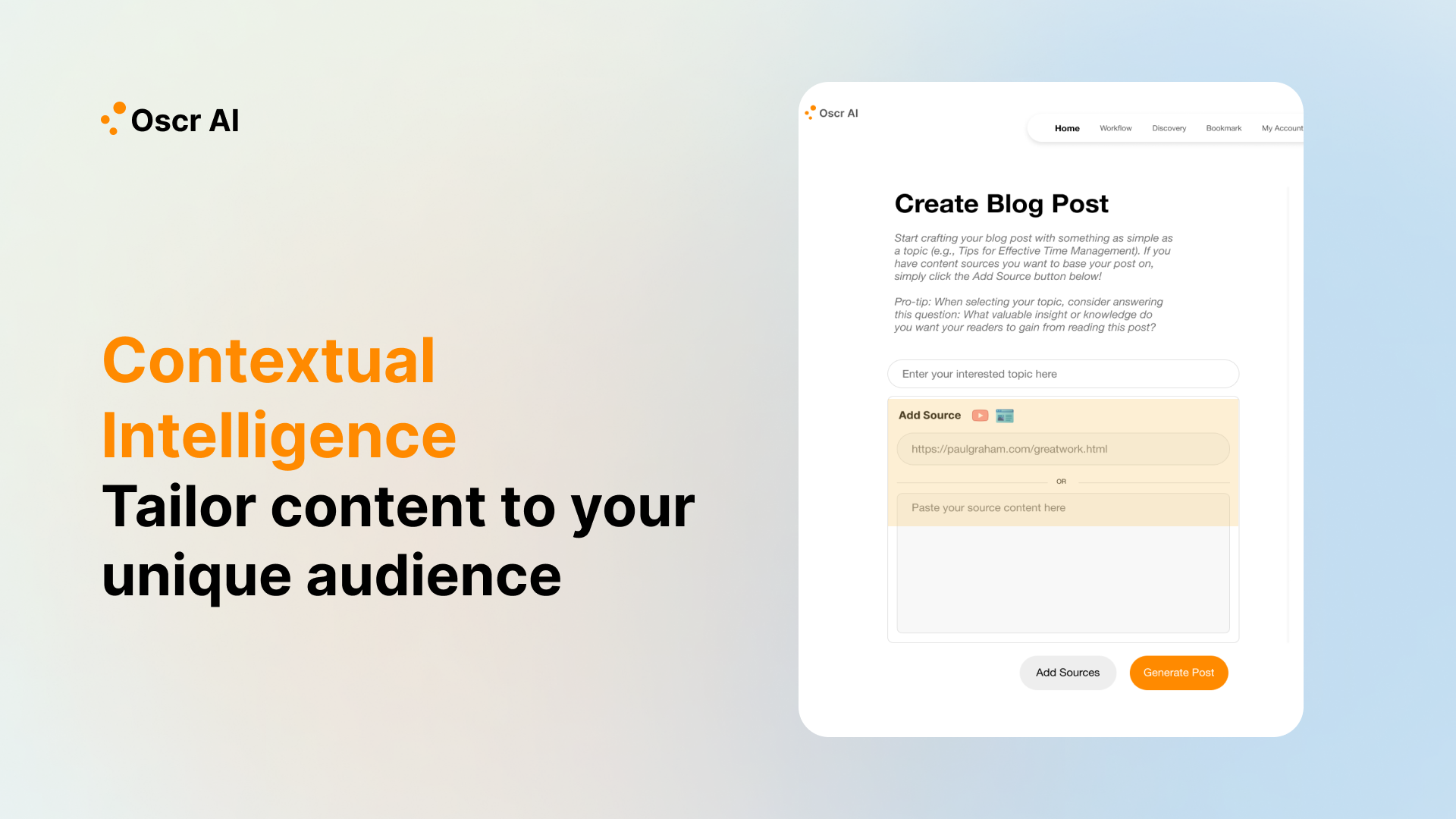Viewport: 1456px width, 819px height.
Task: Click the Add Source section header
Action: tap(929, 416)
